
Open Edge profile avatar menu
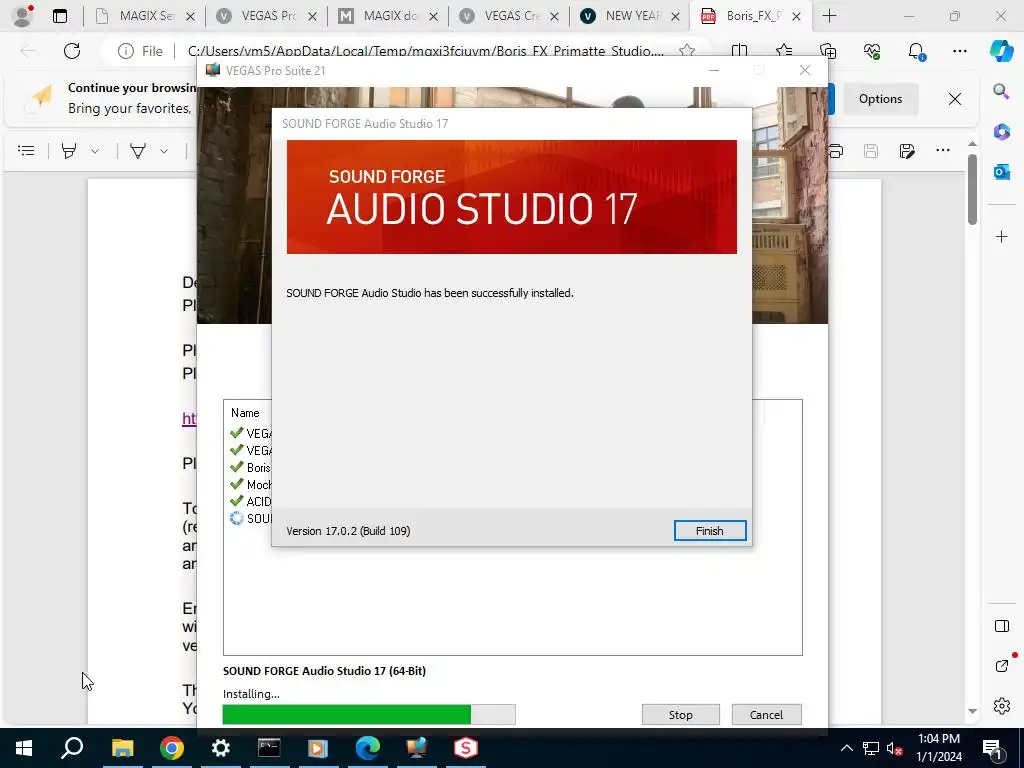pyautogui.click(x=22, y=16)
